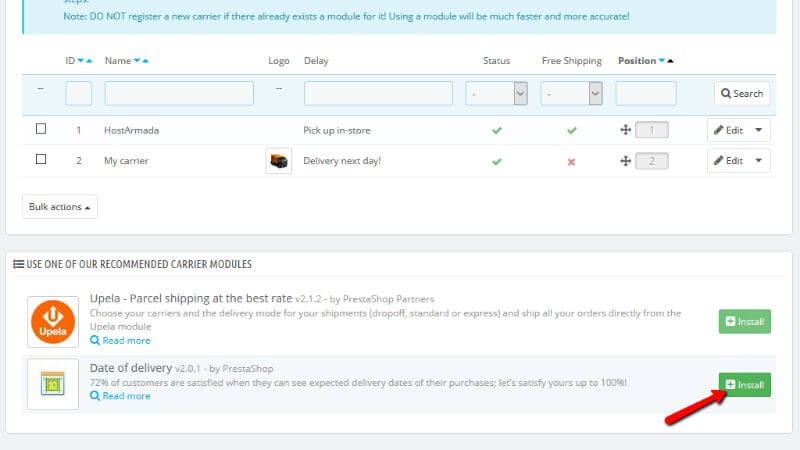This screenshot has width=800, height=450.
Task: Sort by ID ascending arrow
Action: (89, 61)
